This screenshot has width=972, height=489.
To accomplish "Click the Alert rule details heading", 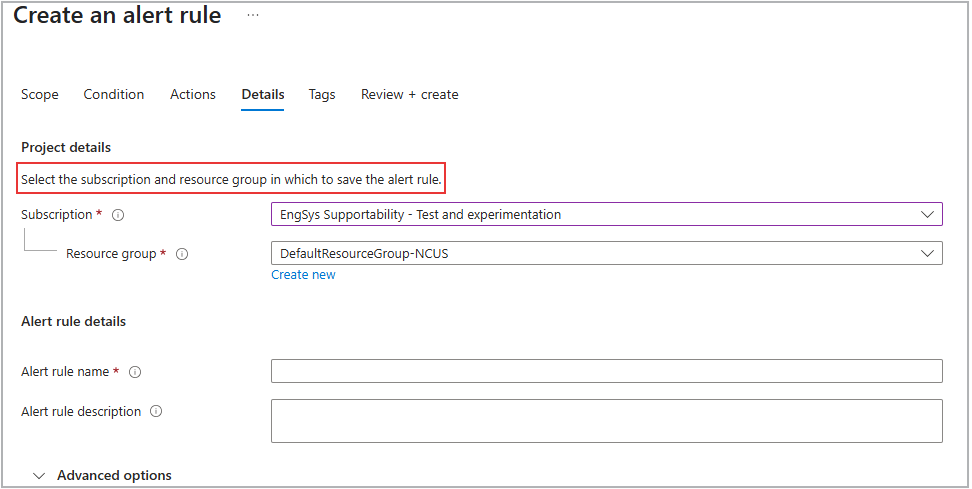I will tap(74, 321).
